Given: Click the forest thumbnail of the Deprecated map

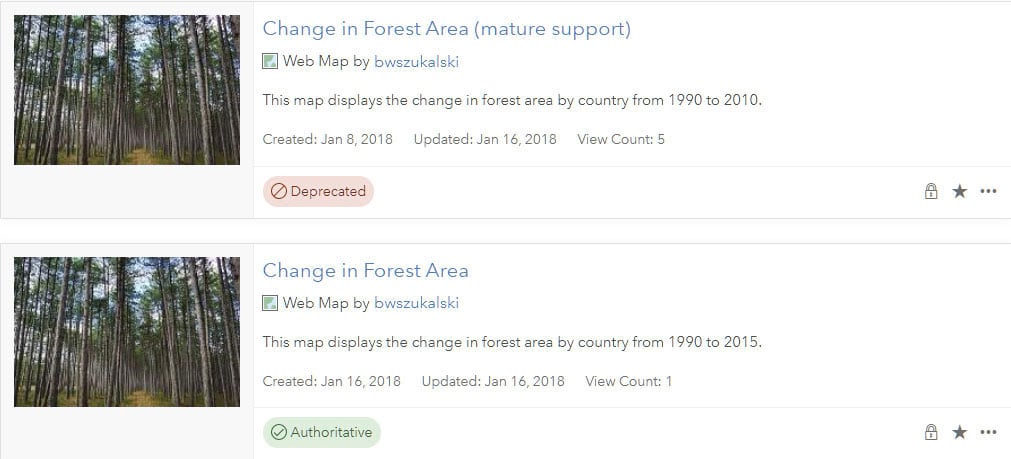Looking at the screenshot, I should pos(127,90).
